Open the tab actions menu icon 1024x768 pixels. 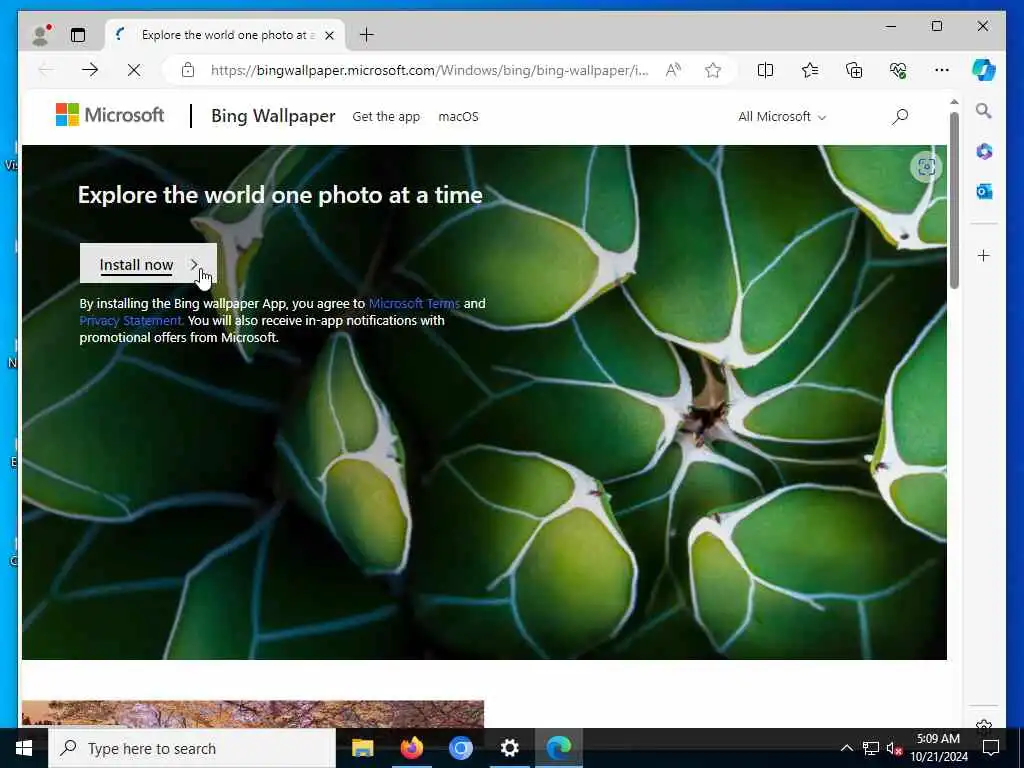click(78, 35)
